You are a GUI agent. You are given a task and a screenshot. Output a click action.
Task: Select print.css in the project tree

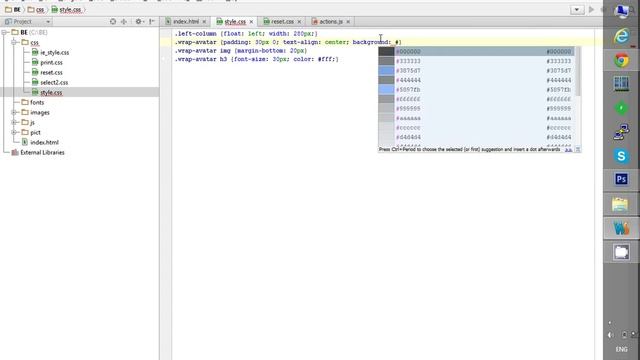click(47, 62)
